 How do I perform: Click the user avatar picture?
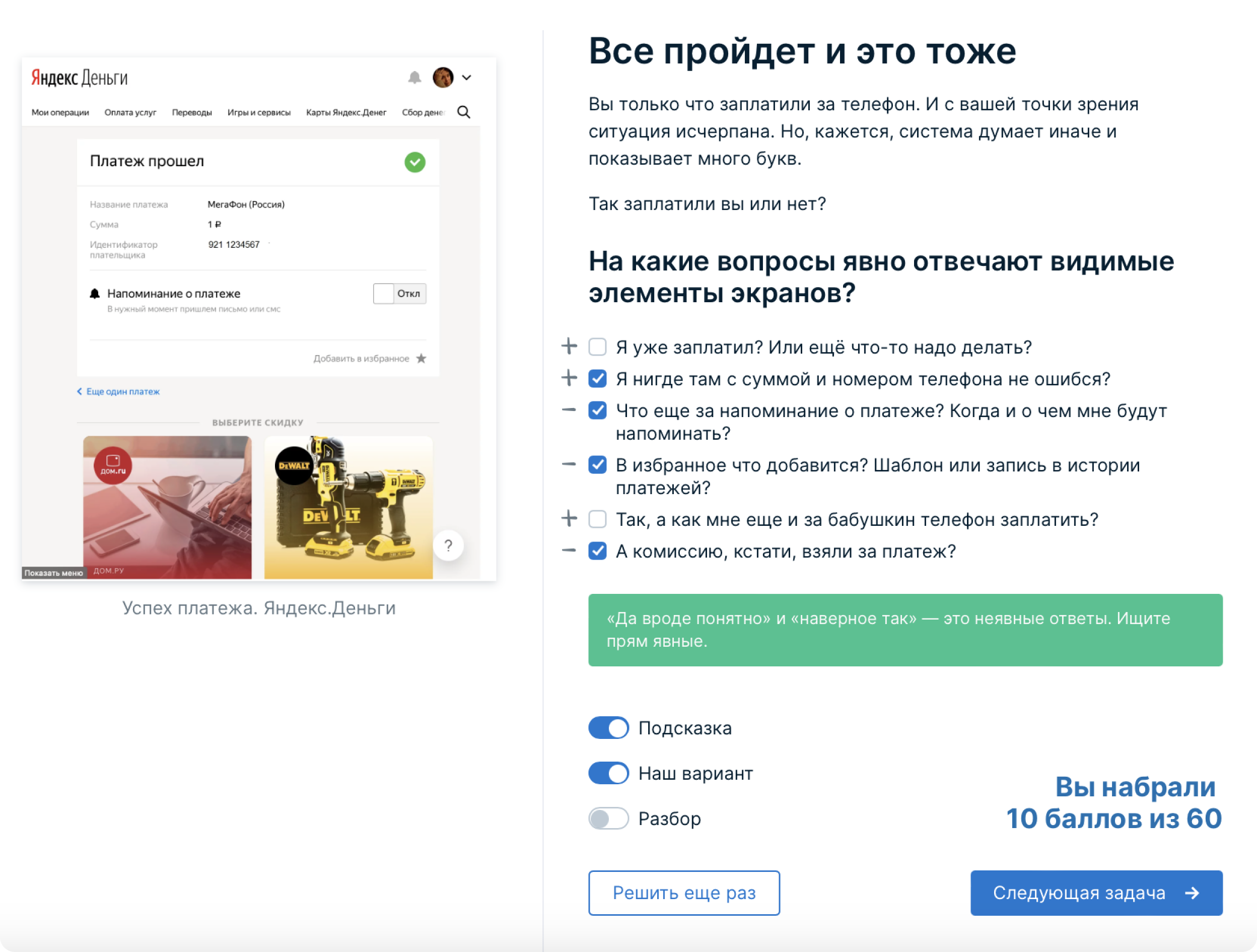(443, 77)
